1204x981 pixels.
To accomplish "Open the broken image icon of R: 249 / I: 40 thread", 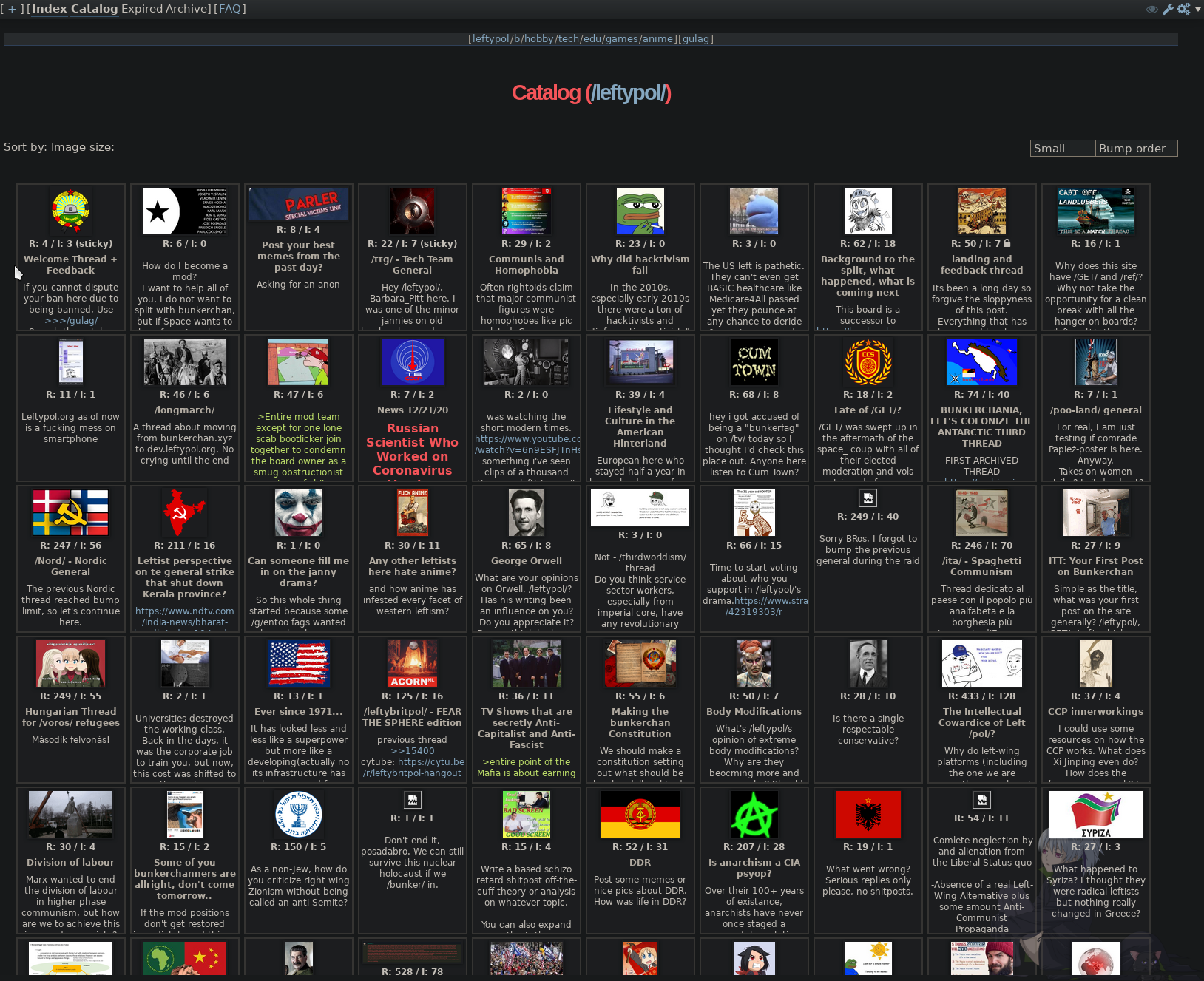I will point(868,498).
